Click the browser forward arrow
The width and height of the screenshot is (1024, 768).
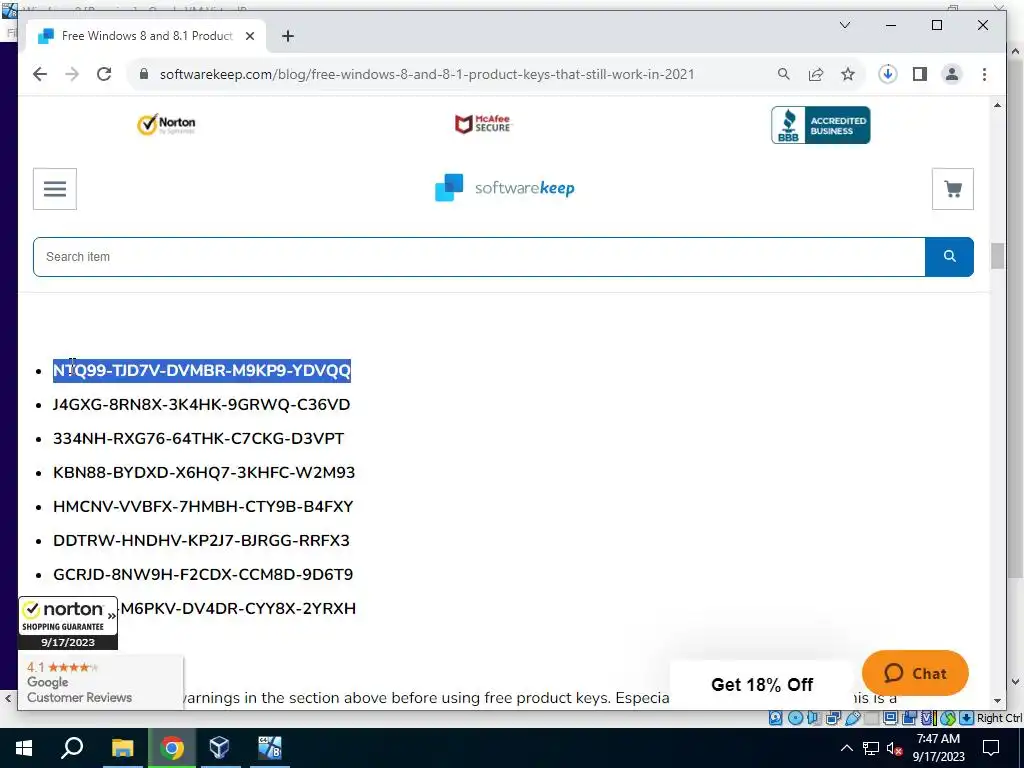coord(72,74)
